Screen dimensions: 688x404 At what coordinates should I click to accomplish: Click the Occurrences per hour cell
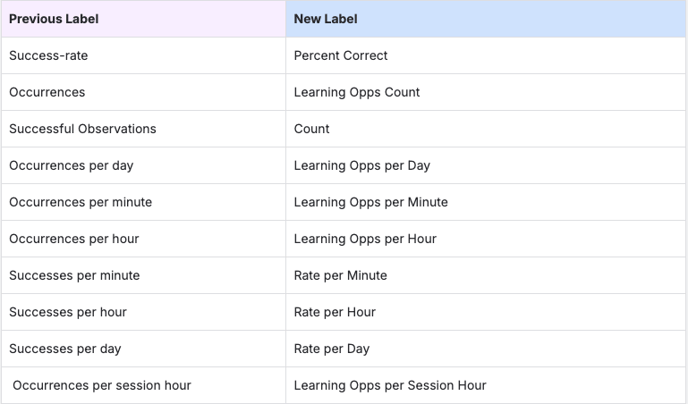pyautogui.click(x=74, y=239)
